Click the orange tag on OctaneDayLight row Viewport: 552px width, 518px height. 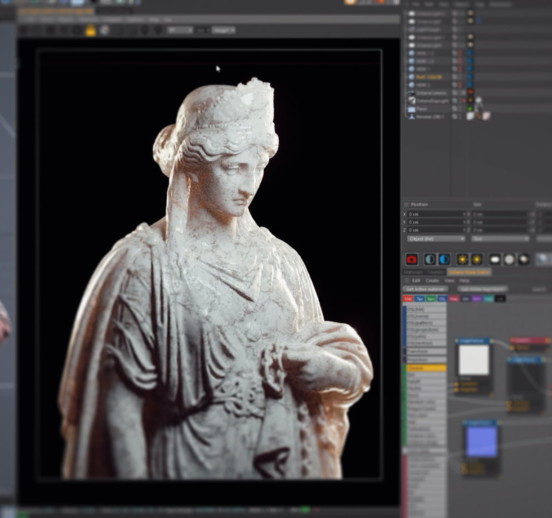(470, 101)
